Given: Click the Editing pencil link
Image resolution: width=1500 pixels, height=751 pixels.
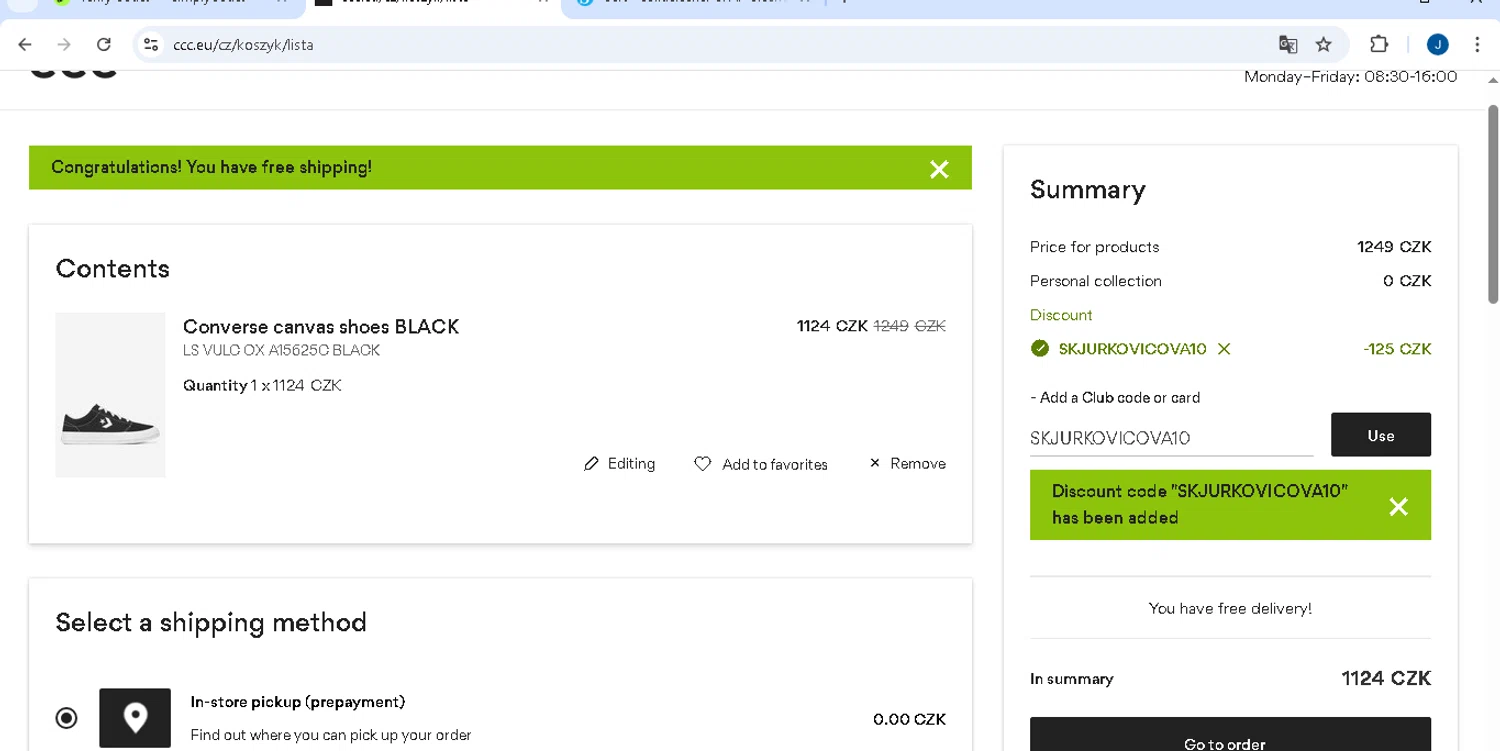Looking at the screenshot, I should pos(619,464).
